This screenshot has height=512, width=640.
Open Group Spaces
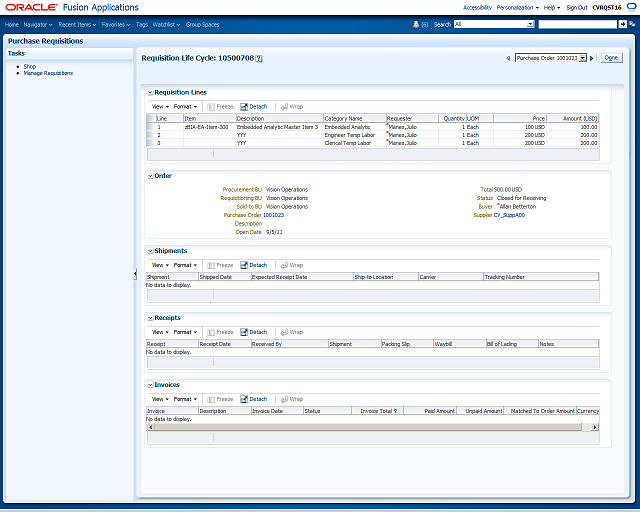coord(202,25)
